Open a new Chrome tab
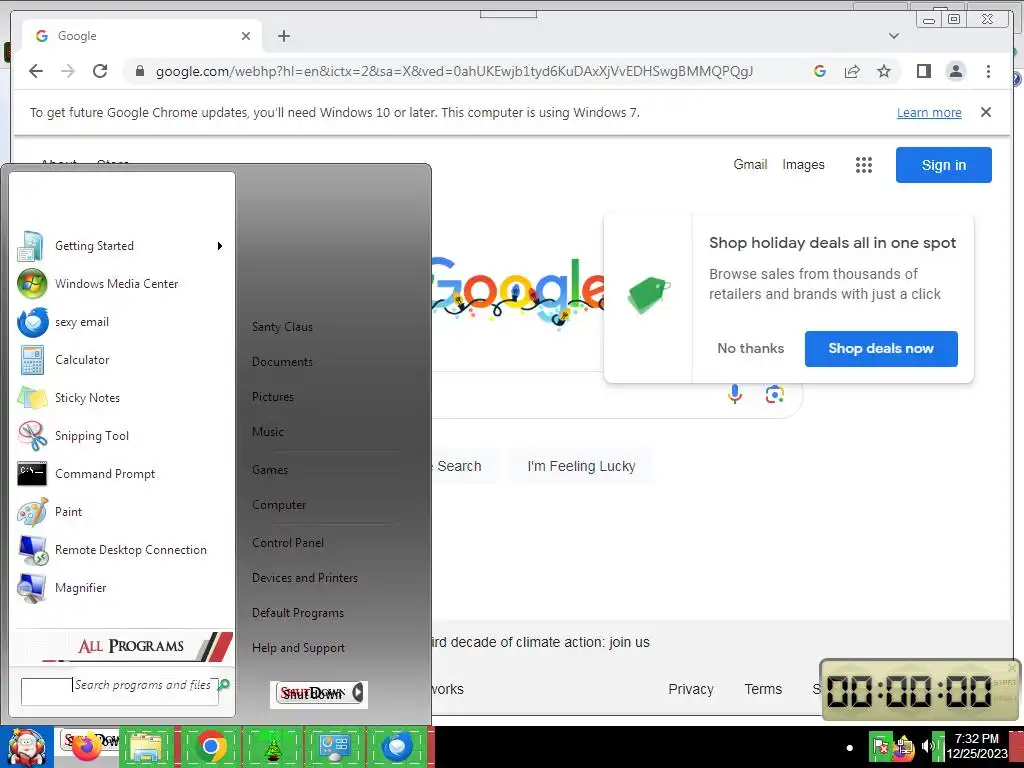1024x768 pixels. [x=283, y=36]
